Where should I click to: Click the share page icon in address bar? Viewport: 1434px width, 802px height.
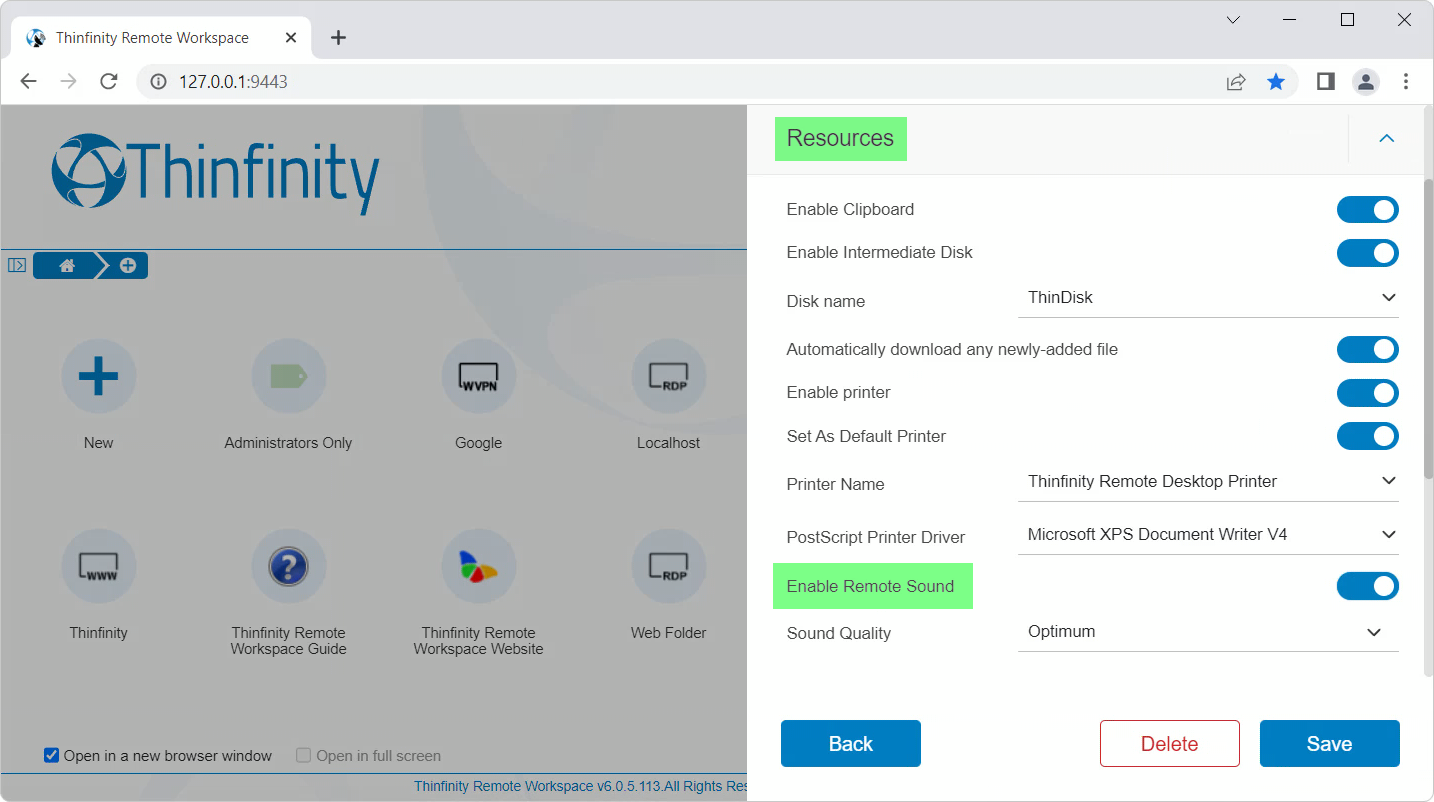click(x=1236, y=82)
